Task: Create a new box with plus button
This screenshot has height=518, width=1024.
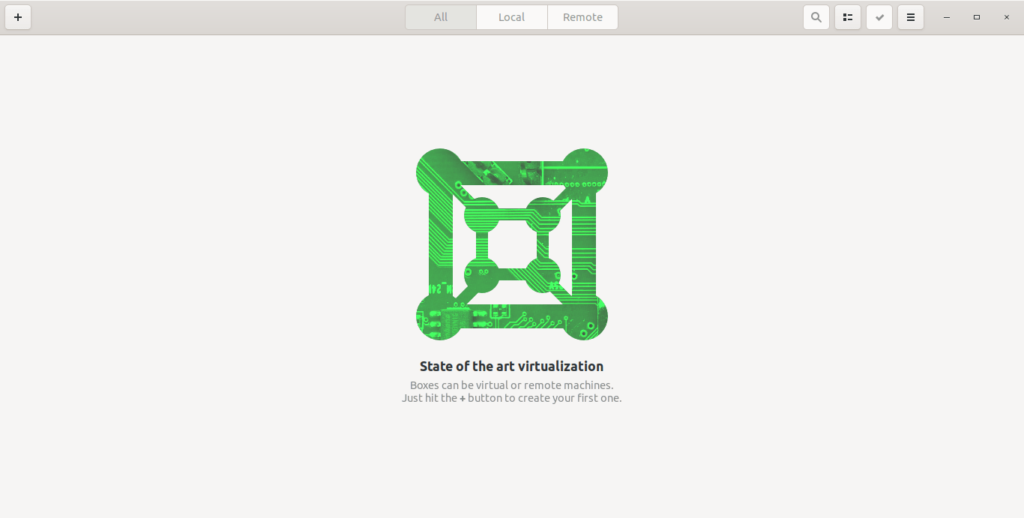Action: 18,17
